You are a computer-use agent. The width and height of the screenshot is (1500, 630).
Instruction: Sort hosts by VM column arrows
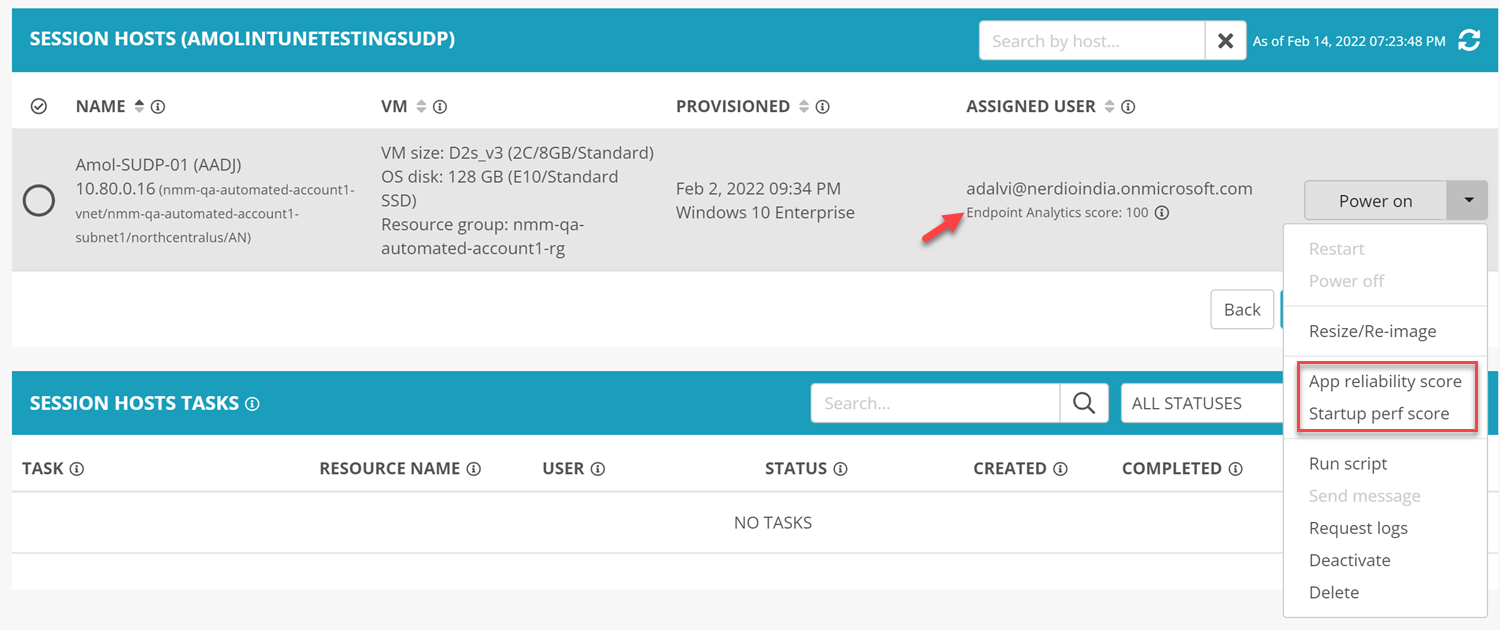(421, 106)
